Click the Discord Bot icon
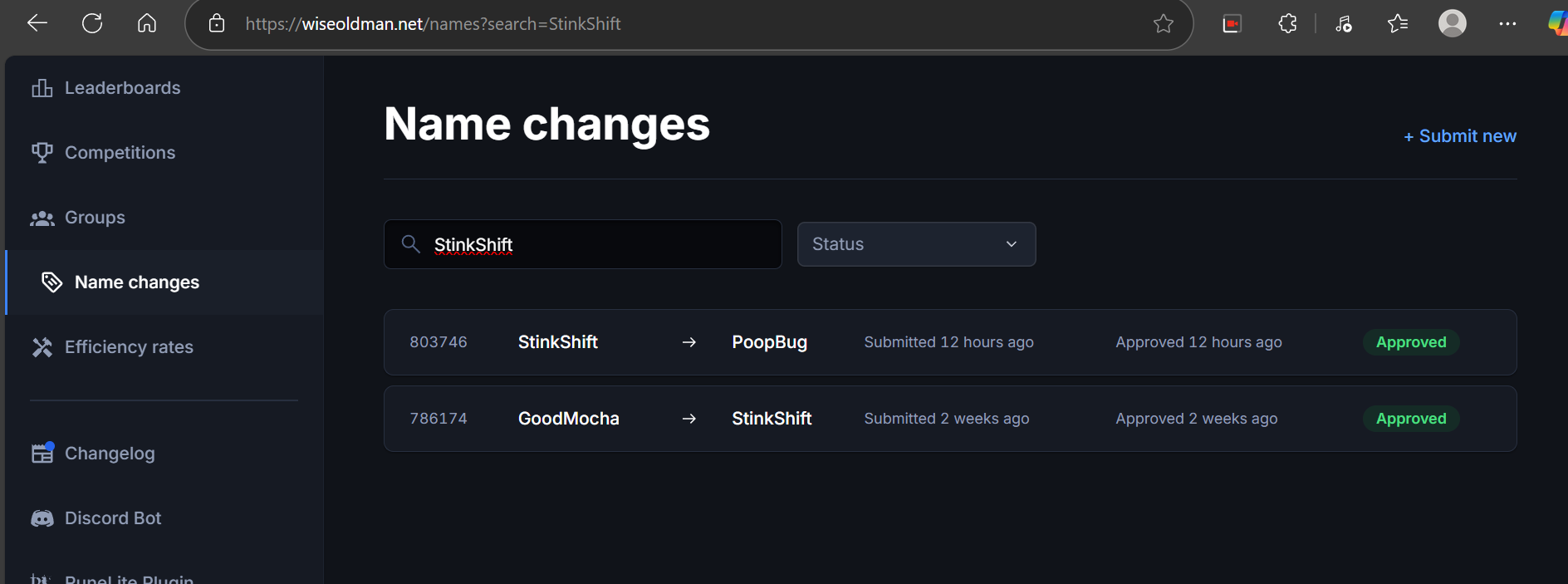This screenshot has height=584, width=1568. (42, 518)
